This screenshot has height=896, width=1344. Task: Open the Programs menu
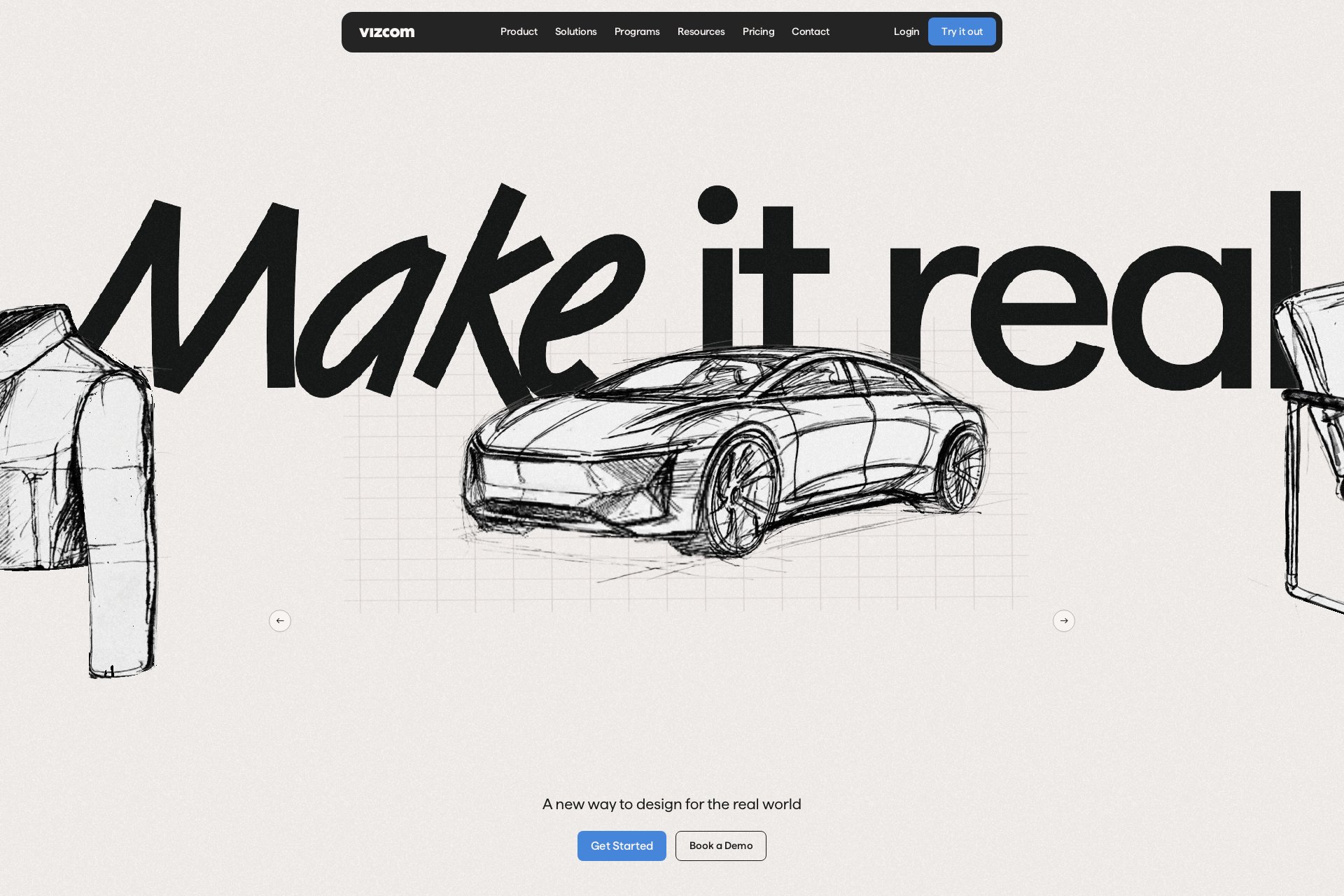pyautogui.click(x=636, y=31)
